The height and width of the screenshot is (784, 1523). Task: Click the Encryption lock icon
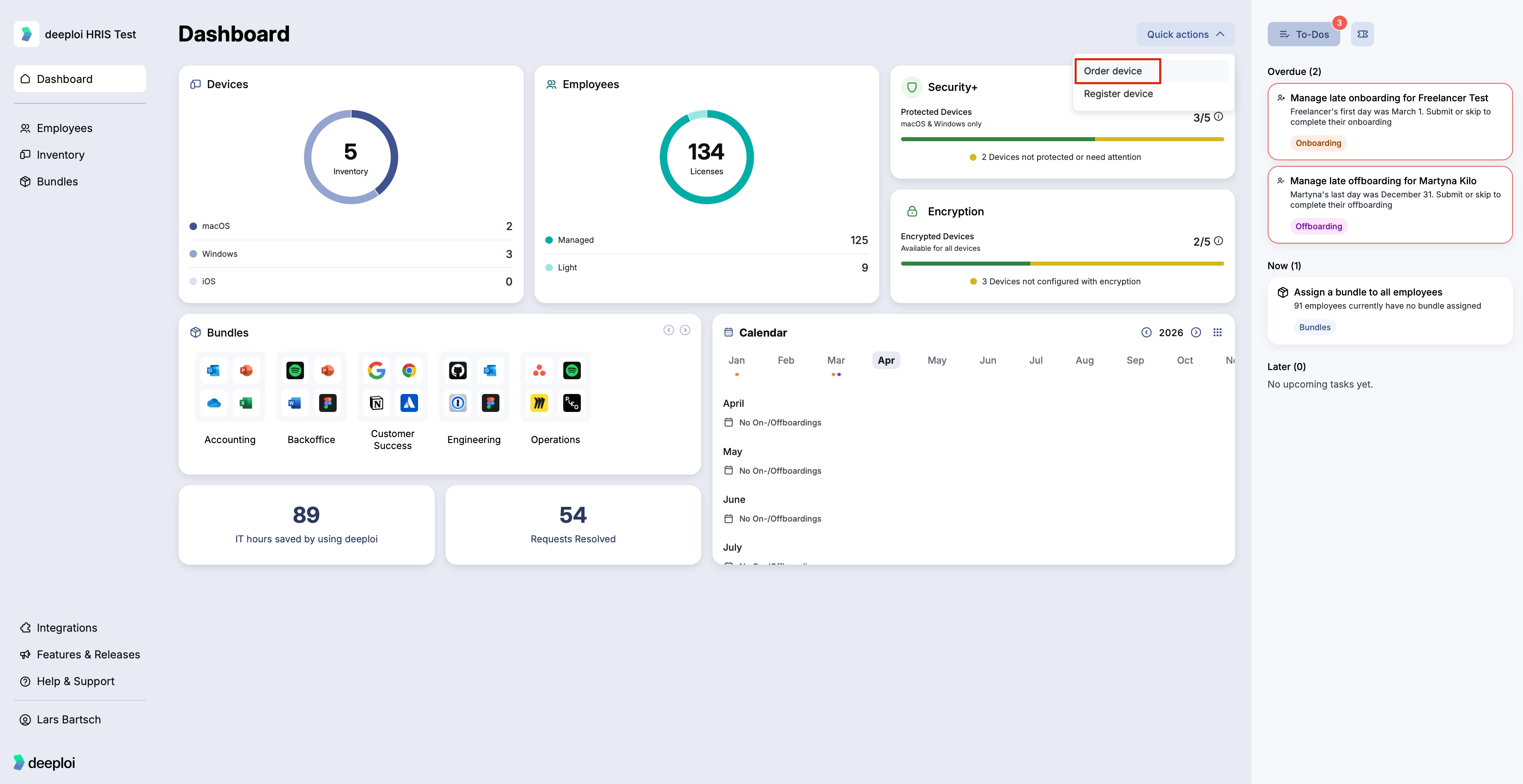click(x=911, y=212)
